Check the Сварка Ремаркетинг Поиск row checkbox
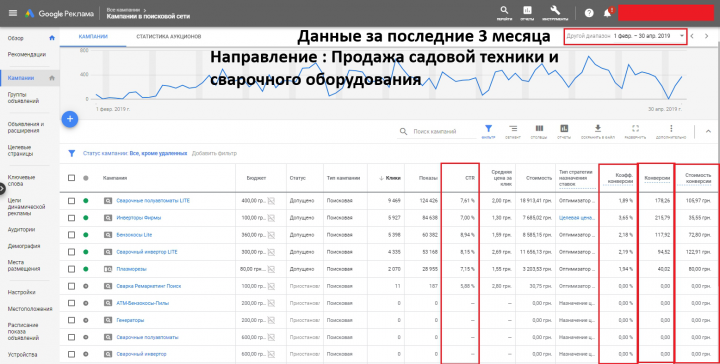The height and width of the screenshot is (364, 720). 71,286
